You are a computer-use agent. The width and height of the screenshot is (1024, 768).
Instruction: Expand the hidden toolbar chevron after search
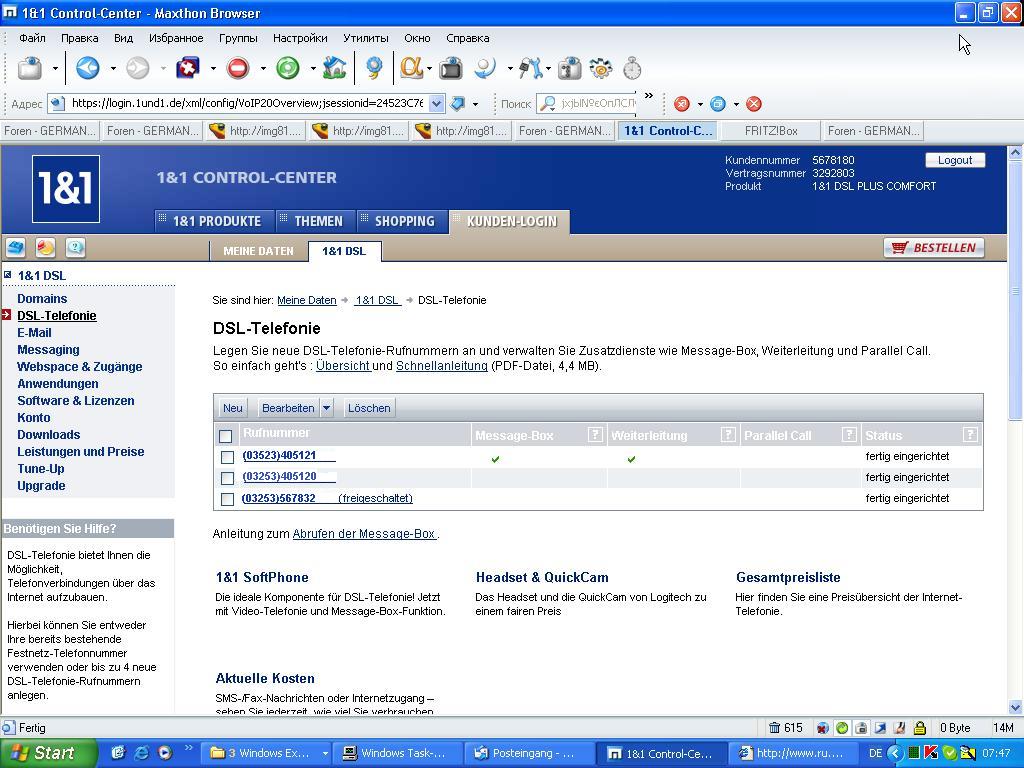coord(648,96)
